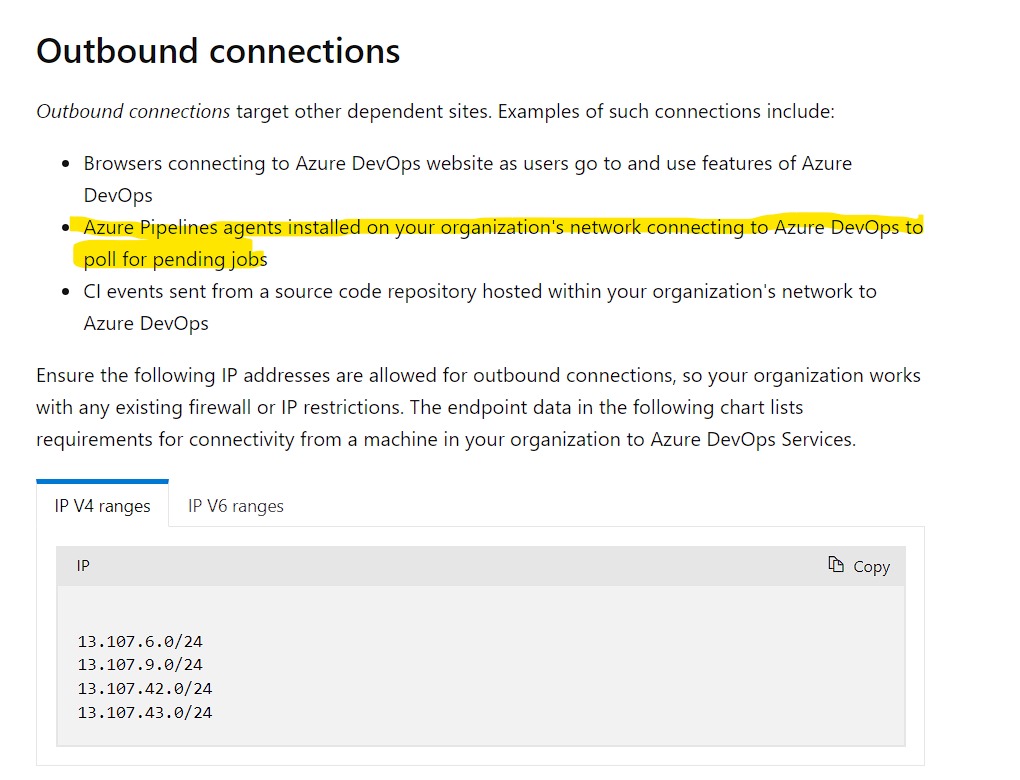Click the italic "Outbound connections" intro sentence
The width and height of the screenshot is (1020, 780).
(x=435, y=111)
